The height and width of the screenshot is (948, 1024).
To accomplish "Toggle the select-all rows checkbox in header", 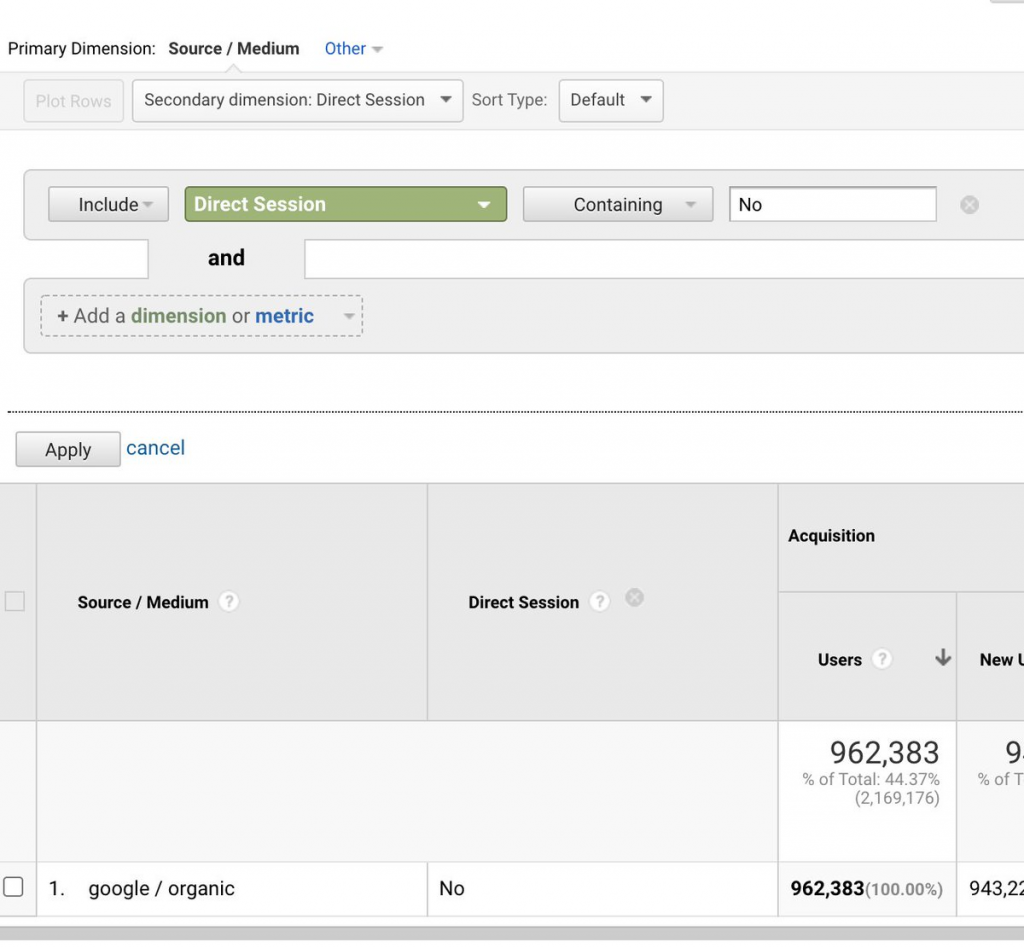I will click(14, 602).
